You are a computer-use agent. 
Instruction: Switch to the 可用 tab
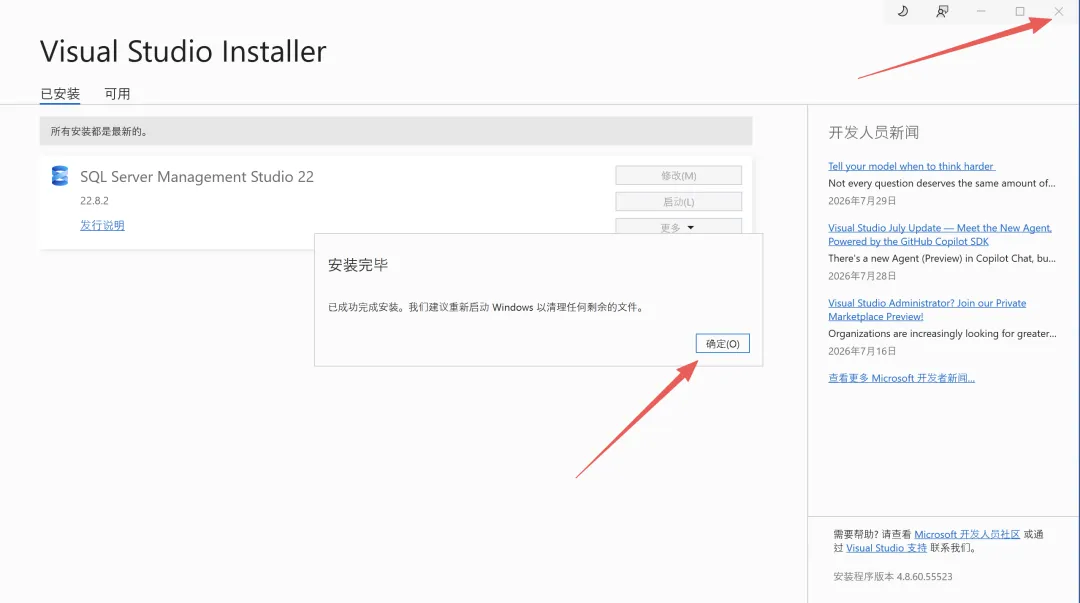click(x=117, y=94)
